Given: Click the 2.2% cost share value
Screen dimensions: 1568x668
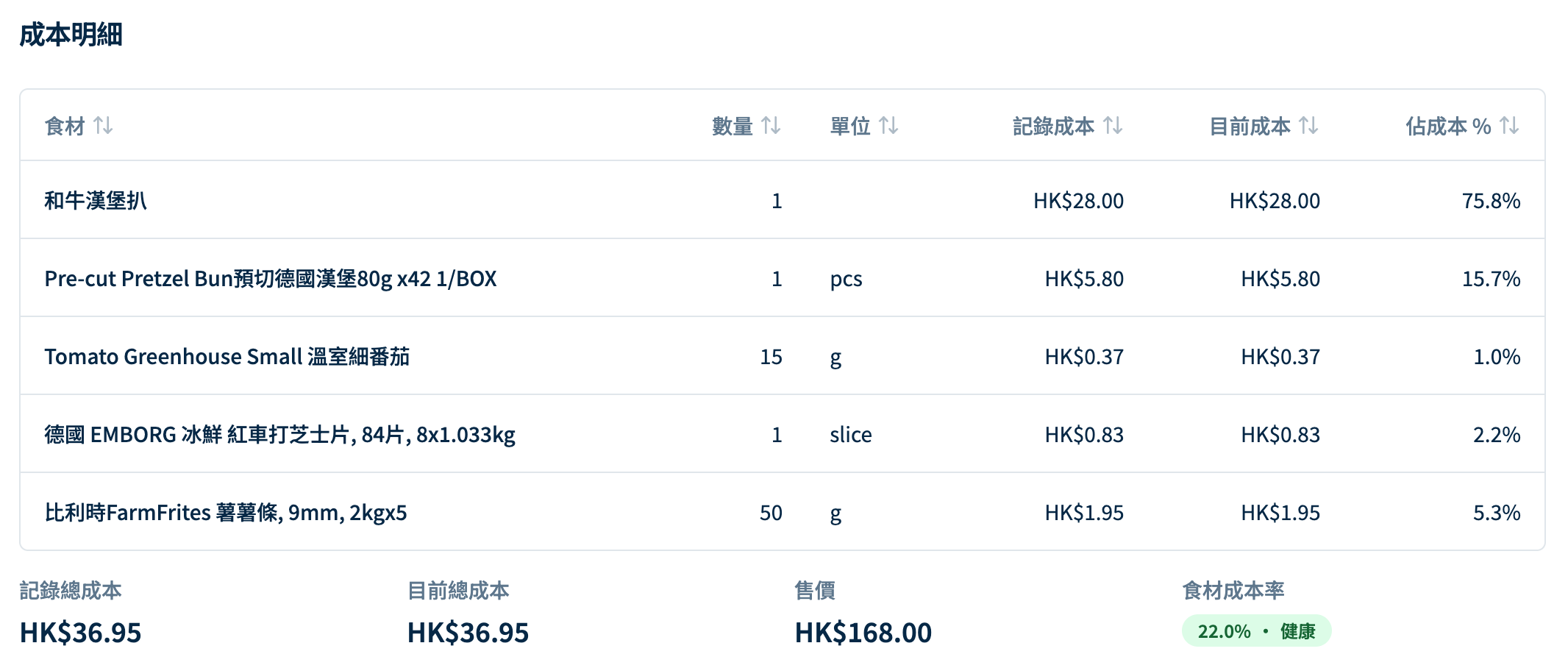Looking at the screenshot, I should pos(1497,435).
